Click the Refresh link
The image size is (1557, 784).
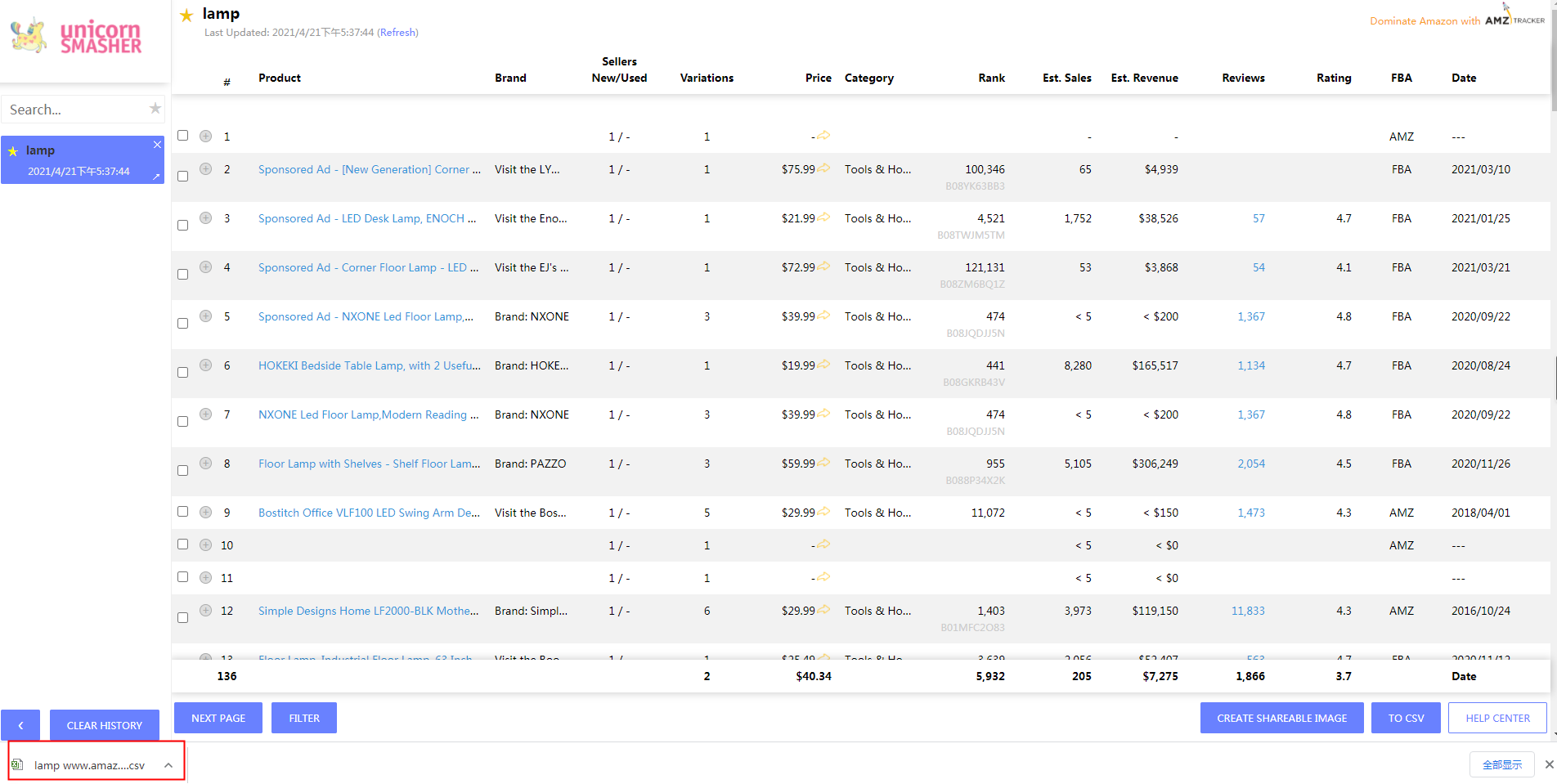tap(397, 33)
